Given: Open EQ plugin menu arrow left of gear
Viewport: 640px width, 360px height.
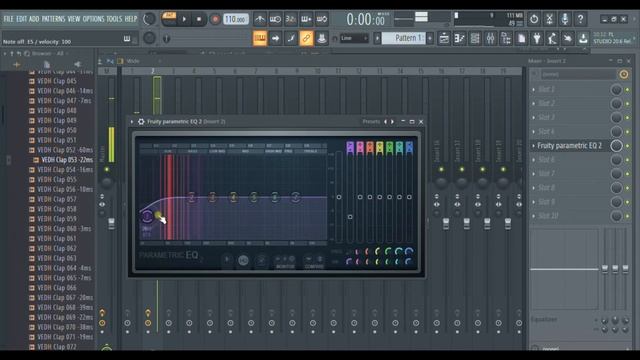Looking at the screenshot, I should 132,122.
